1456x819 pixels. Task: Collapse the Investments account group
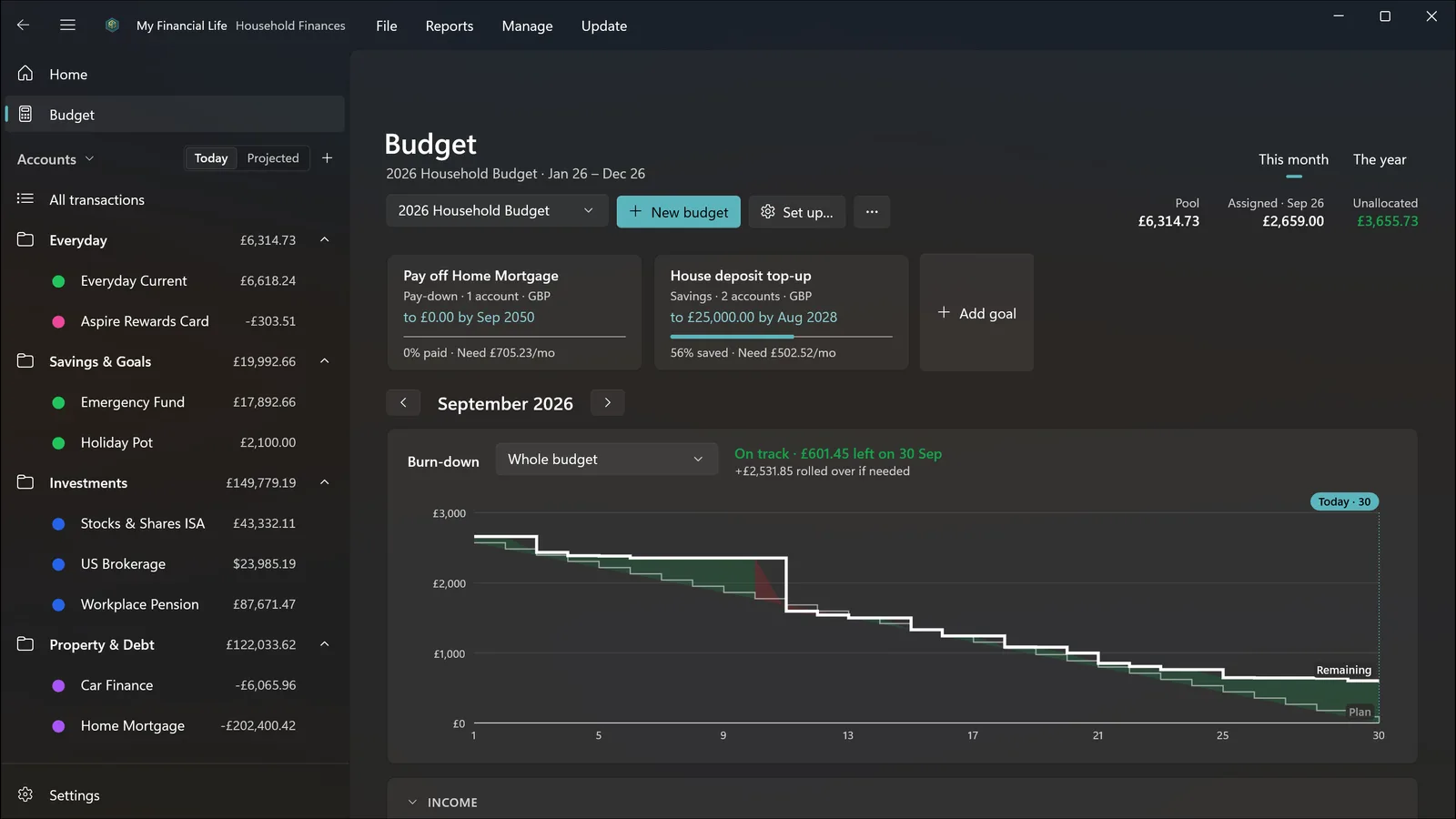325,482
